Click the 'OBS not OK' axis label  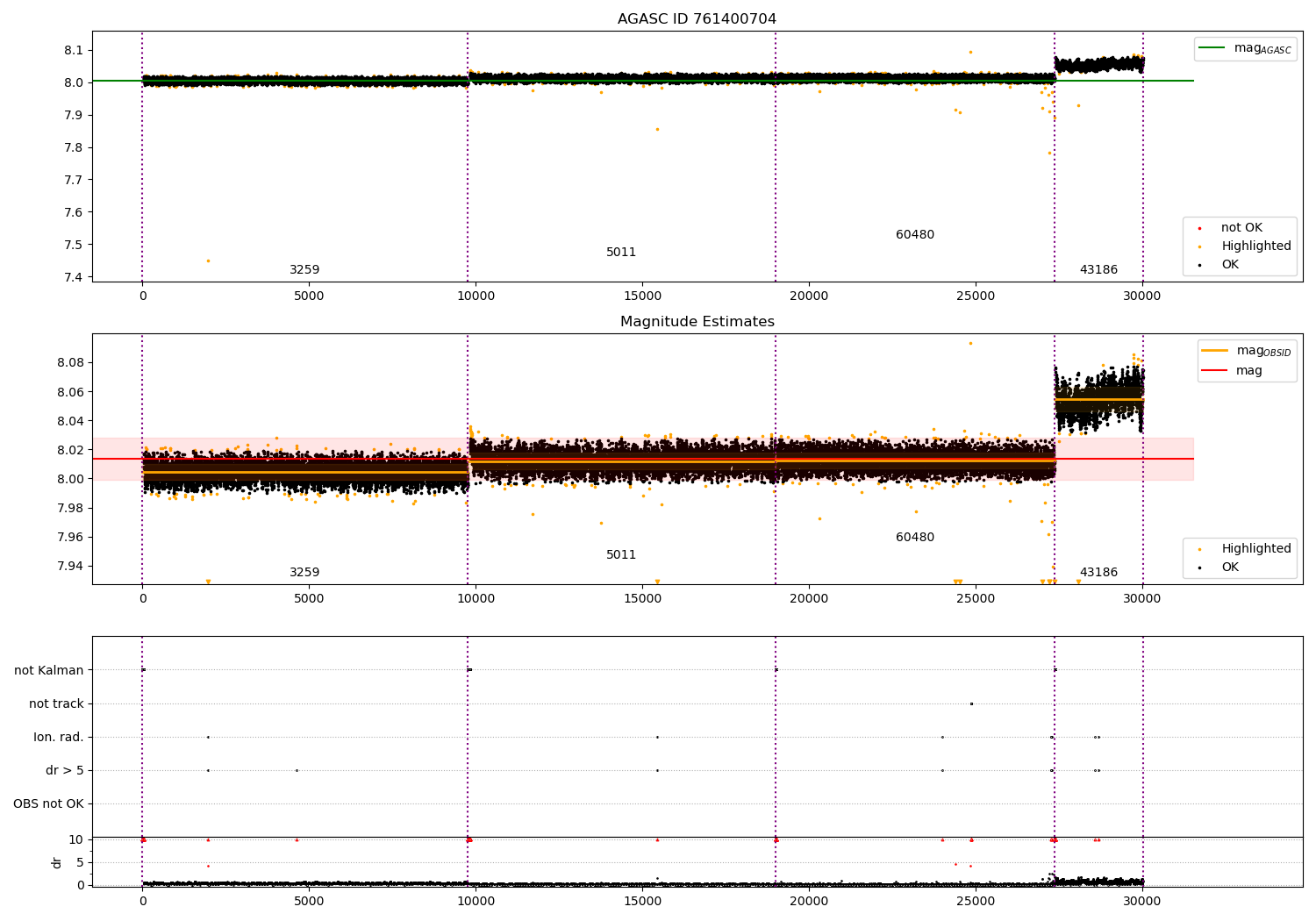(x=48, y=804)
